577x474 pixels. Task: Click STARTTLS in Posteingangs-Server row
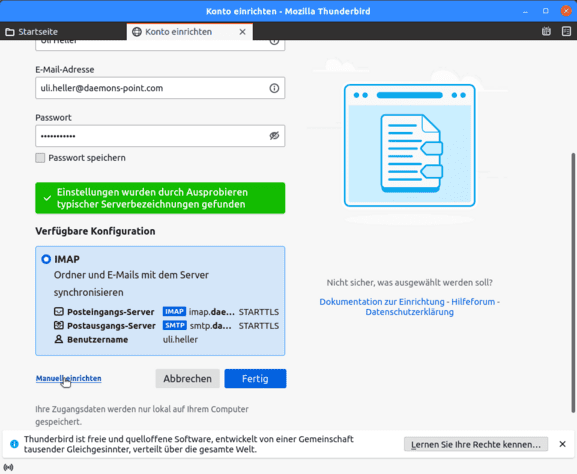point(259,312)
